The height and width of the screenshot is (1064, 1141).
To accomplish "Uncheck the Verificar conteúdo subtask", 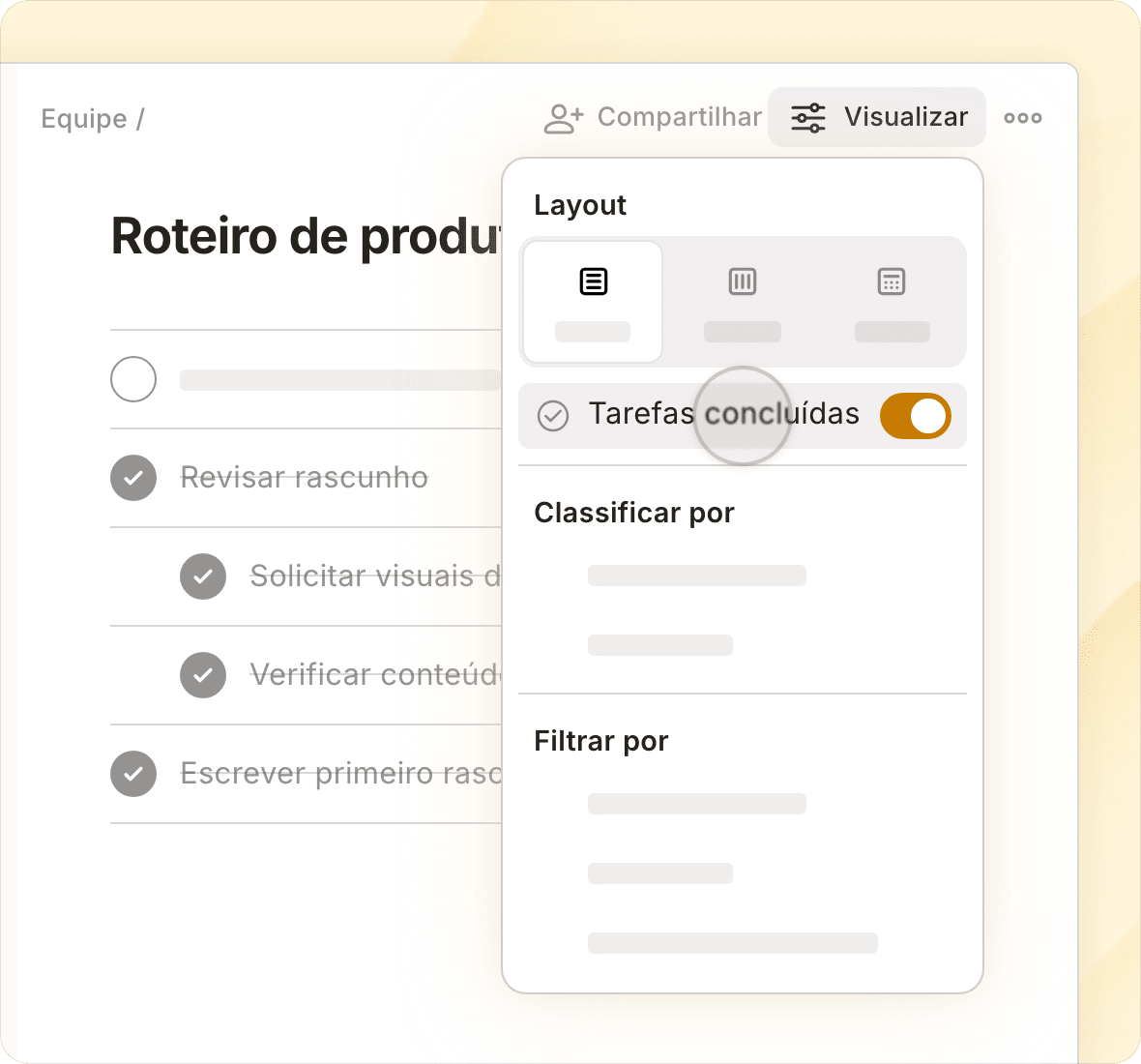I will [x=203, y=675].
